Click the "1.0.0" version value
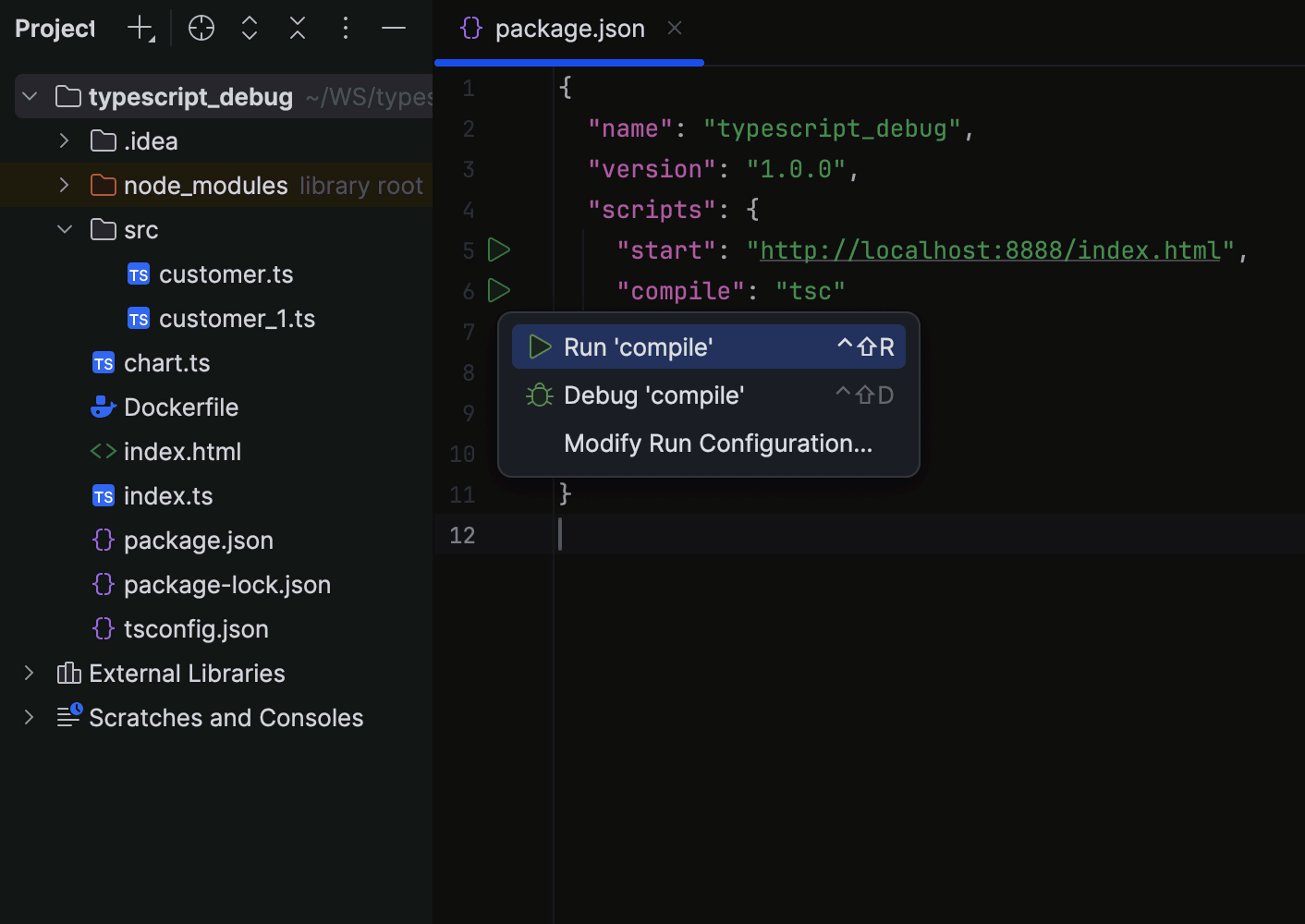1305x924 pixels. (796, 169)
